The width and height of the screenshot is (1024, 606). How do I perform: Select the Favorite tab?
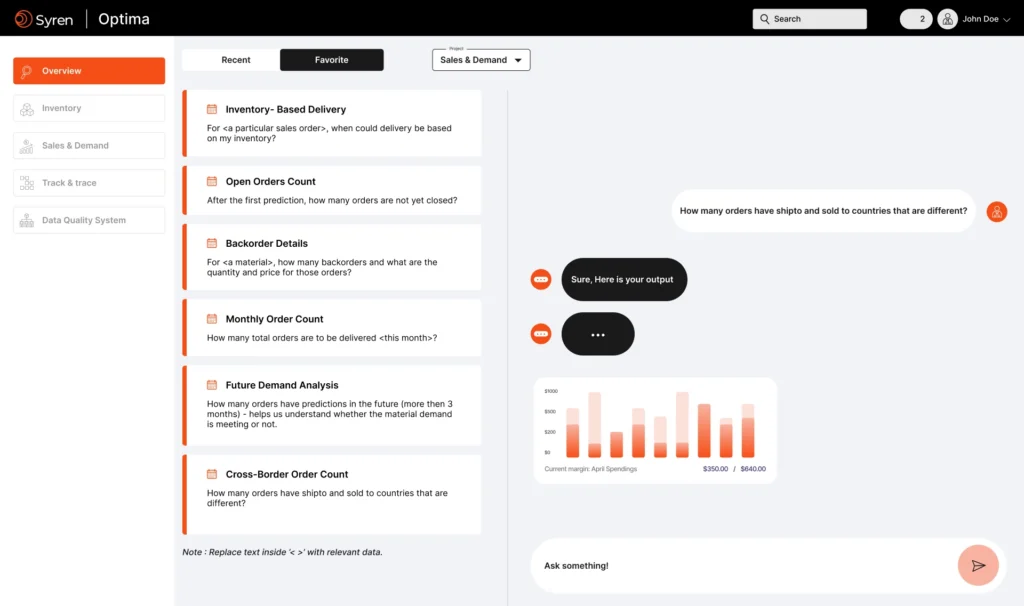[331, 60]
